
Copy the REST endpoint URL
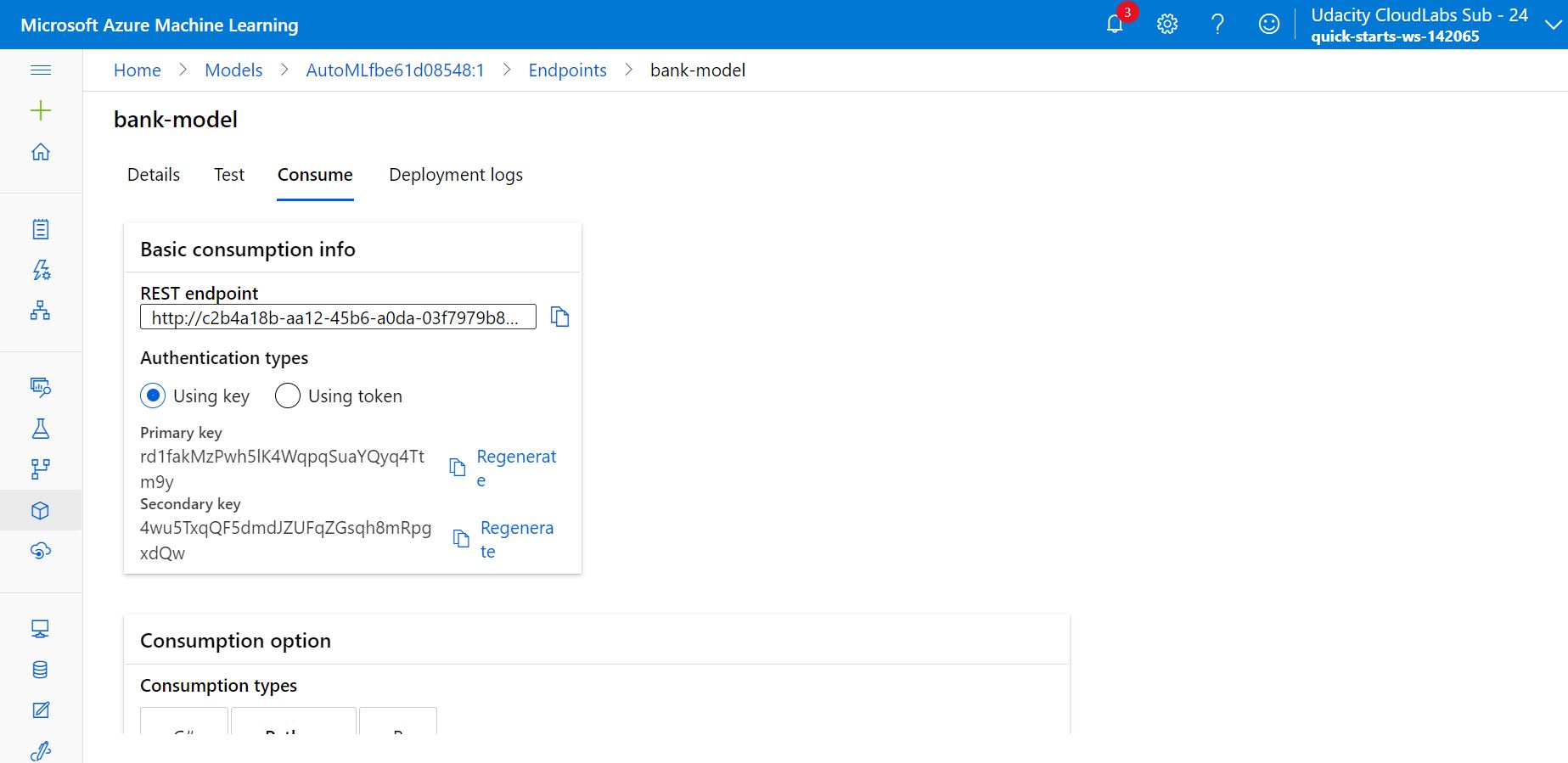tap(559, 317)
